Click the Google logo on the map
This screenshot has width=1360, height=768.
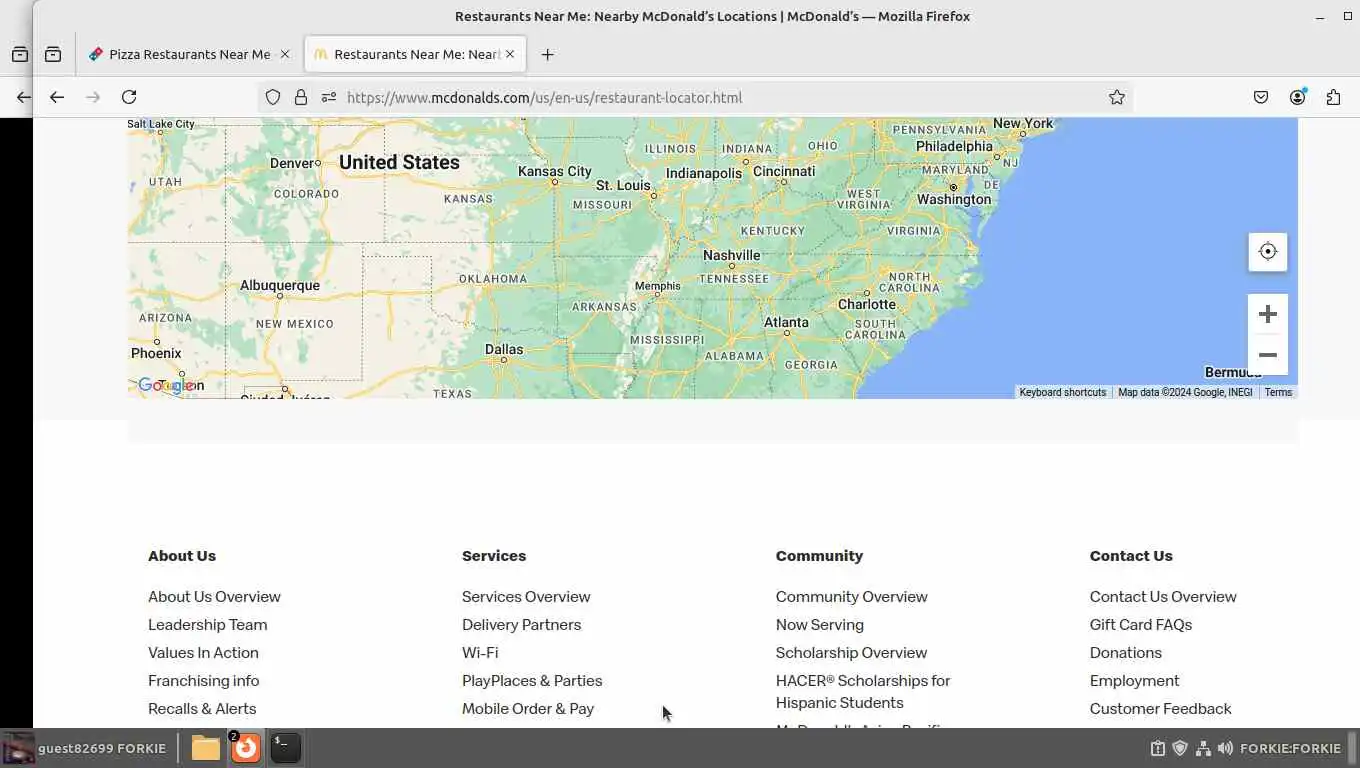(166, 386)
